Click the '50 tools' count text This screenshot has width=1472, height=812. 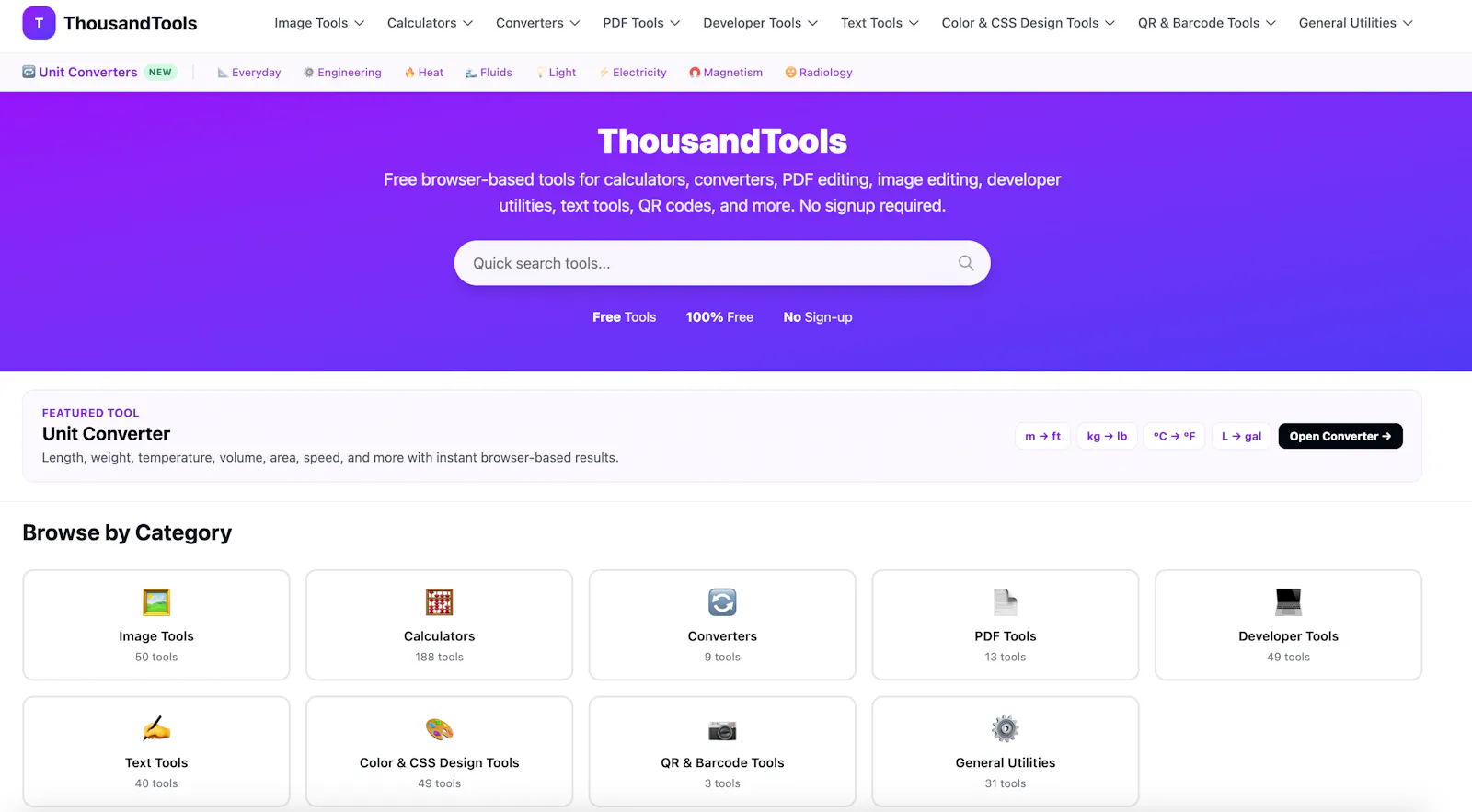coord(156,657)
